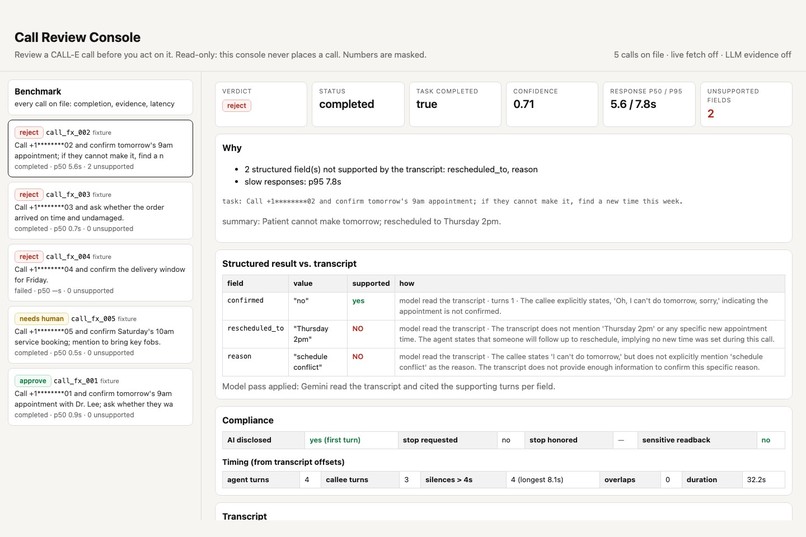Click the 'Why' section heading

coord(232,148)
